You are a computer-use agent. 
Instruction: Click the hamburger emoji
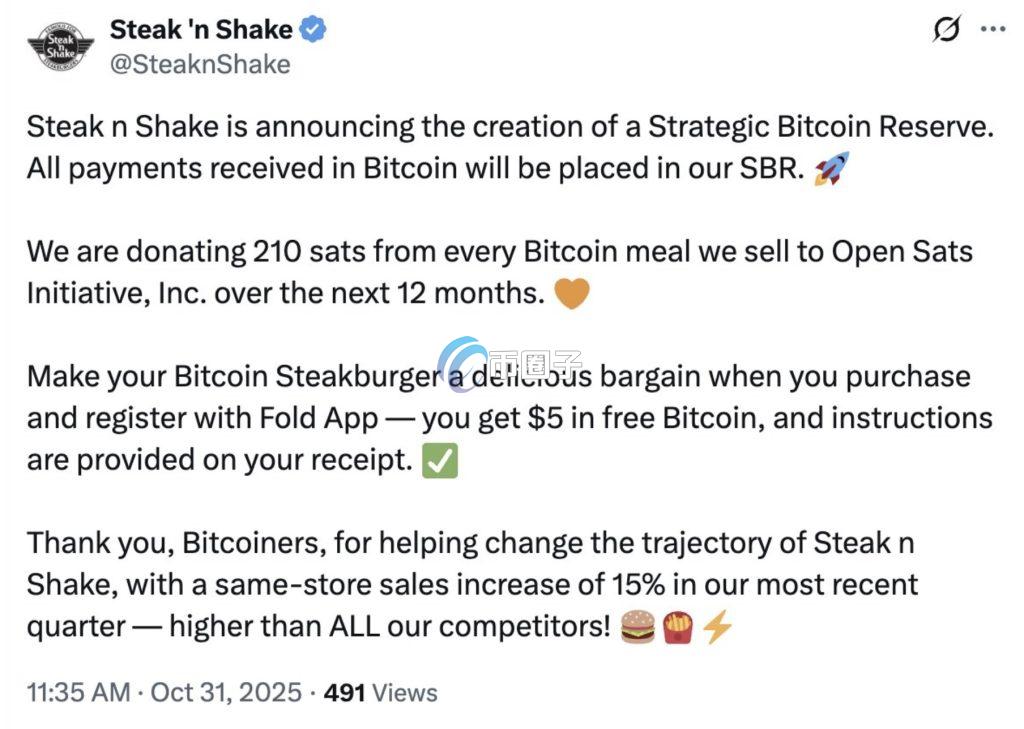pos(638,628)
